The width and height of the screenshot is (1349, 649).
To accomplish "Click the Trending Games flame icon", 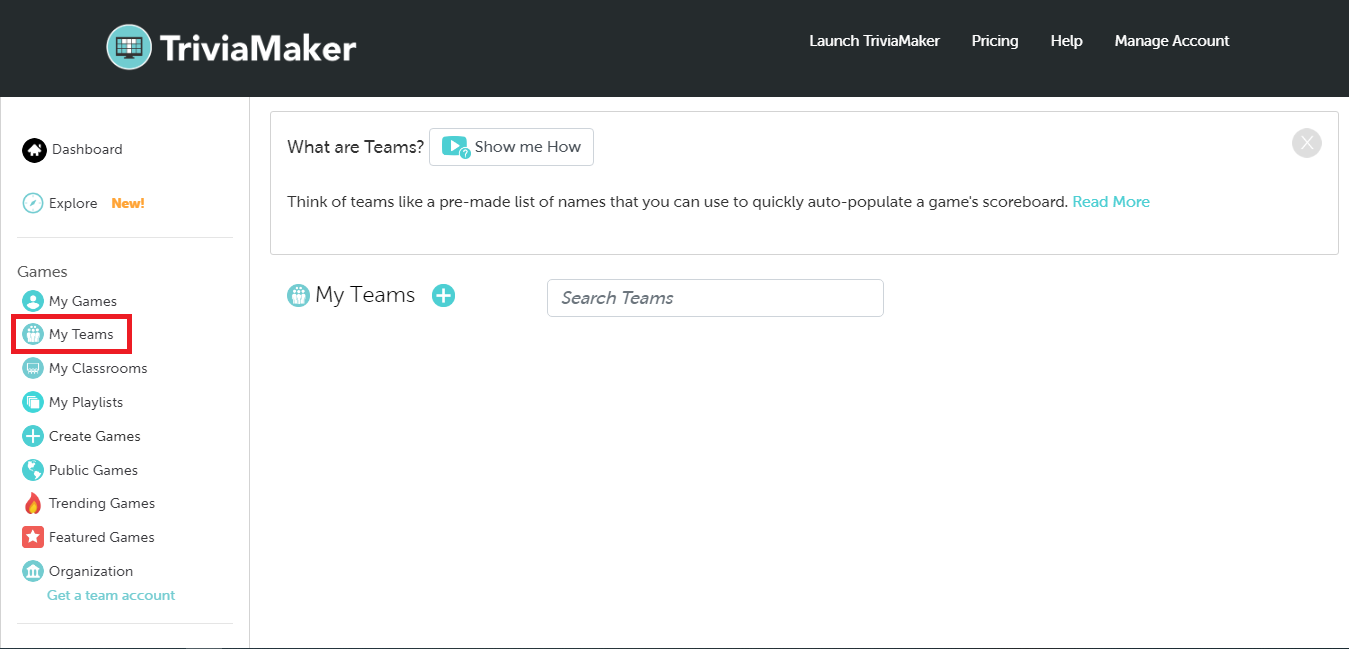I will 33,503.
